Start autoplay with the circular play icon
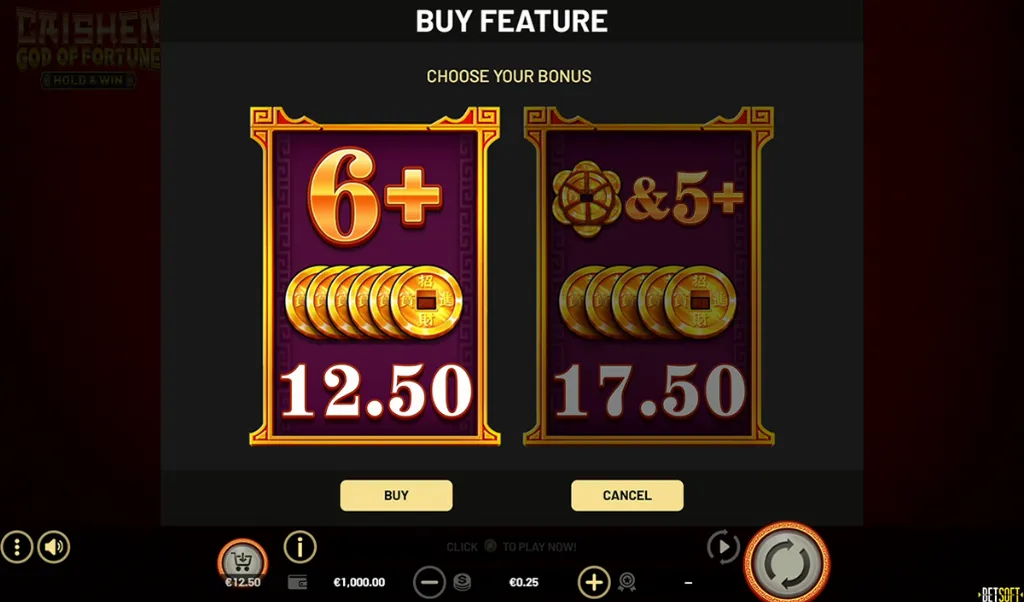The image size is (1024, 602). [724, 547]
